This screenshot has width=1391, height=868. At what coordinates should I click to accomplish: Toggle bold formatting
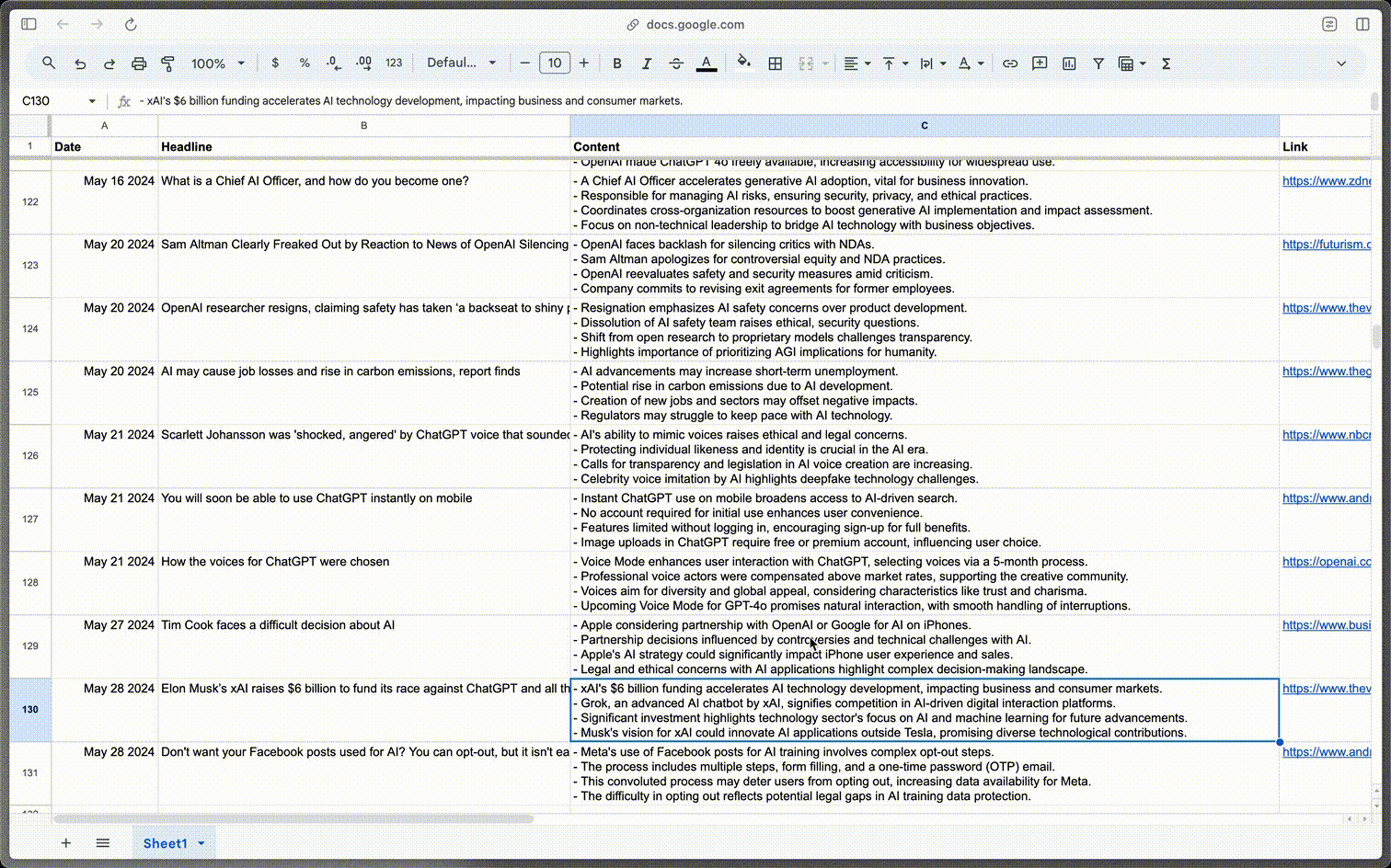[x=617, y=63]
